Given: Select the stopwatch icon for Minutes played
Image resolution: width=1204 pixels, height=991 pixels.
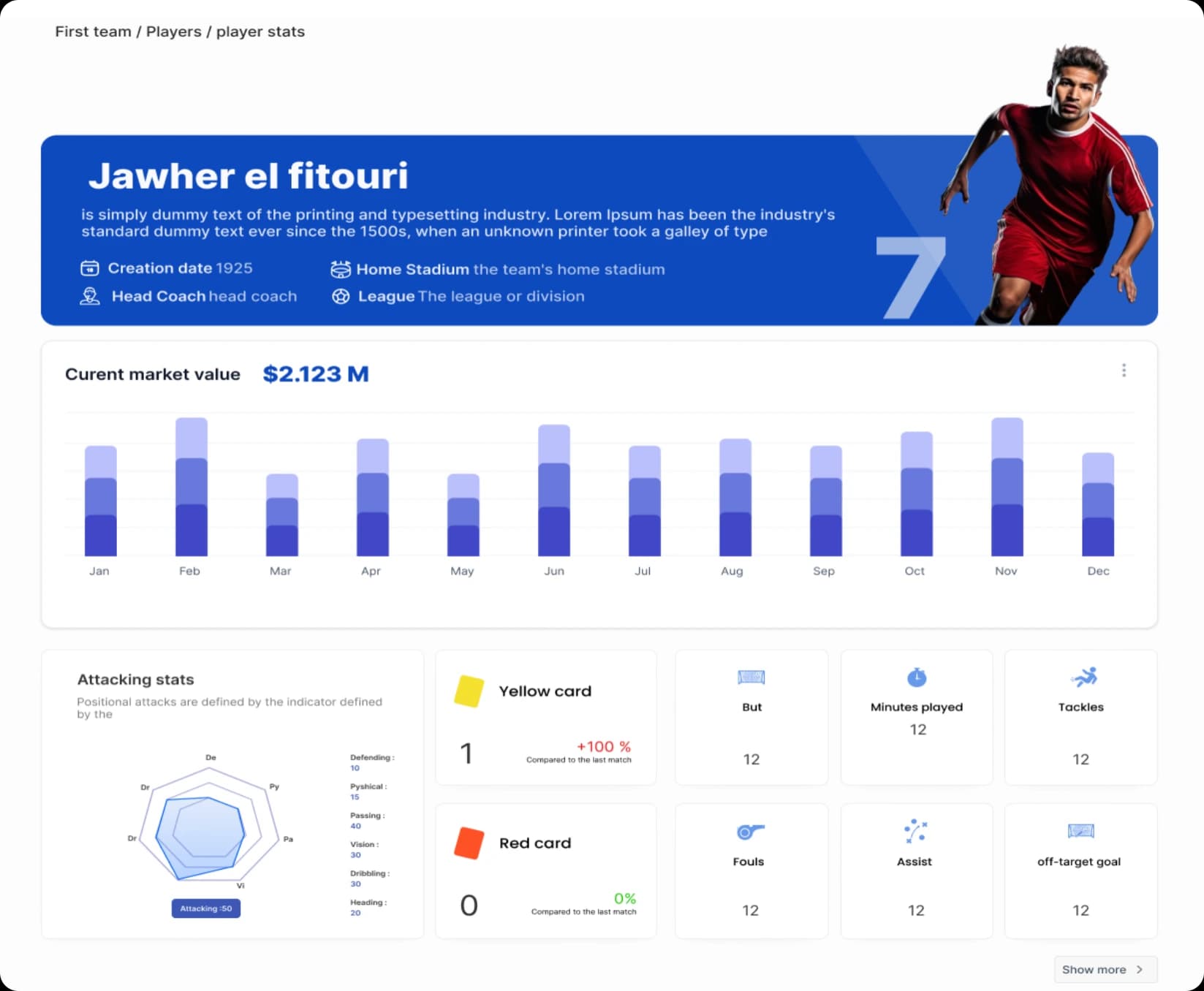Looking at the screenshot, I should pyautogui.click(x=916, y=677).
